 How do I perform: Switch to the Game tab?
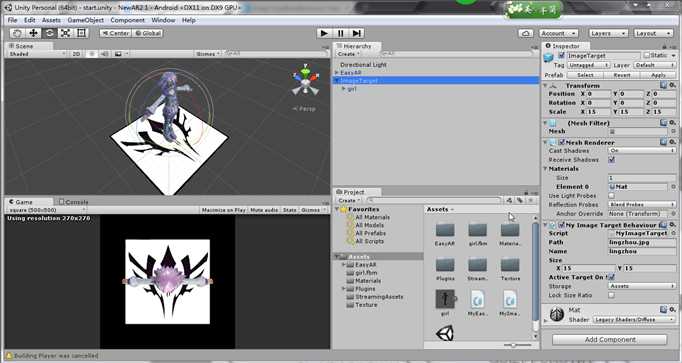(x=21, y=202)
